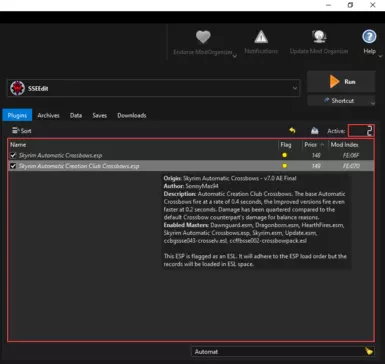385x364 pixels.
Task: Sort by the Flag column header
Action: [286, 145]
